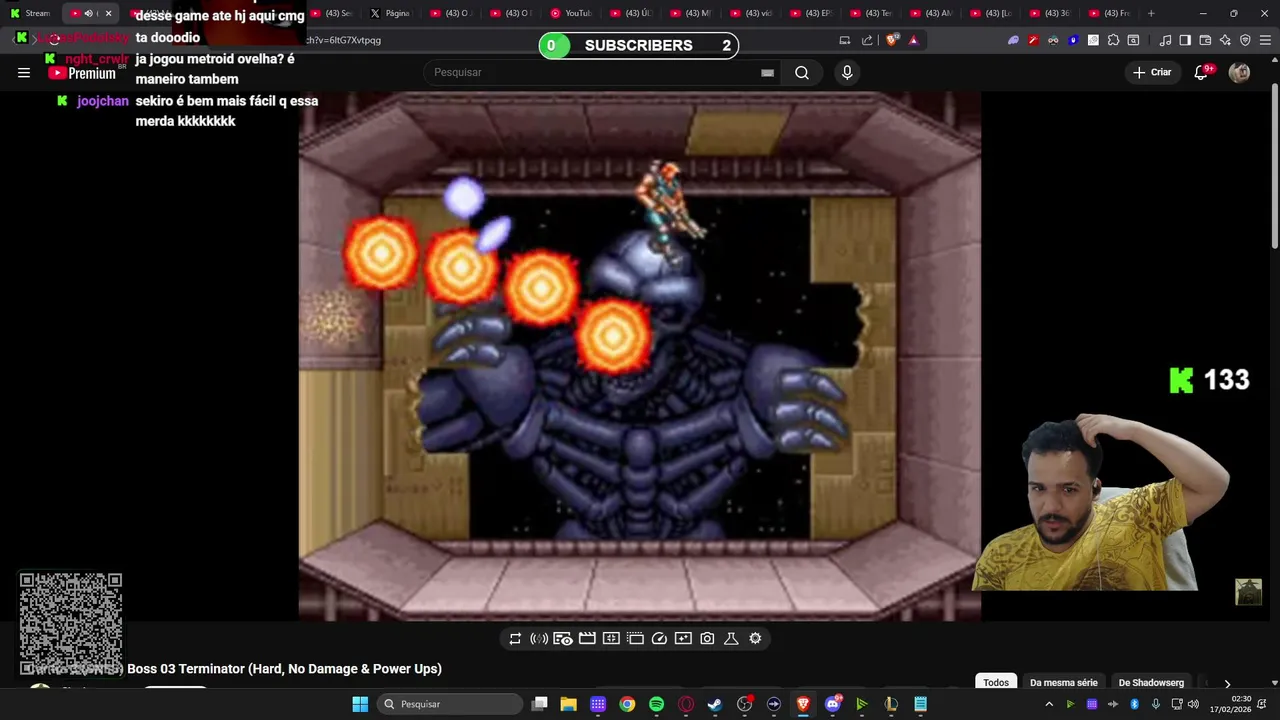Open Leo AI sparkle icon
This screenshot has height=720, width=1280.
click(1225, 40)
